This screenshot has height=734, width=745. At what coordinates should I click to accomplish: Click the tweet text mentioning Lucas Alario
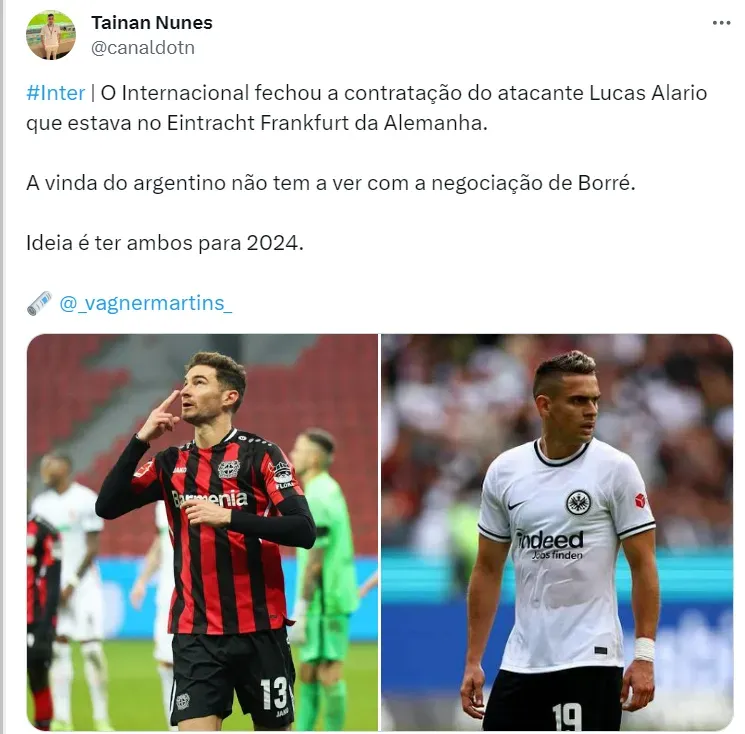point(366,108)
